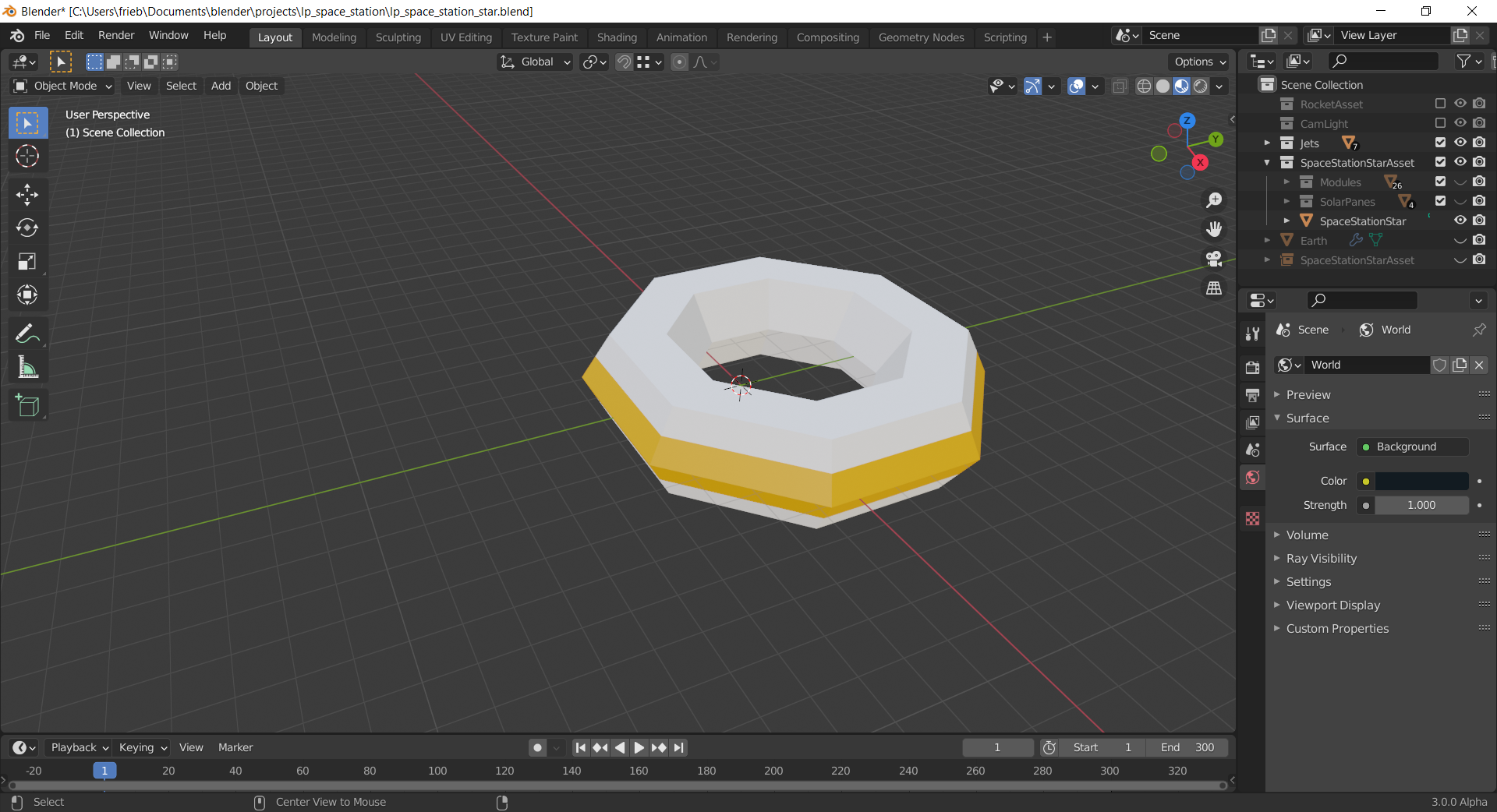
Task: Open the Global transform orientation dropdown
Action: [x=536, y=62]
